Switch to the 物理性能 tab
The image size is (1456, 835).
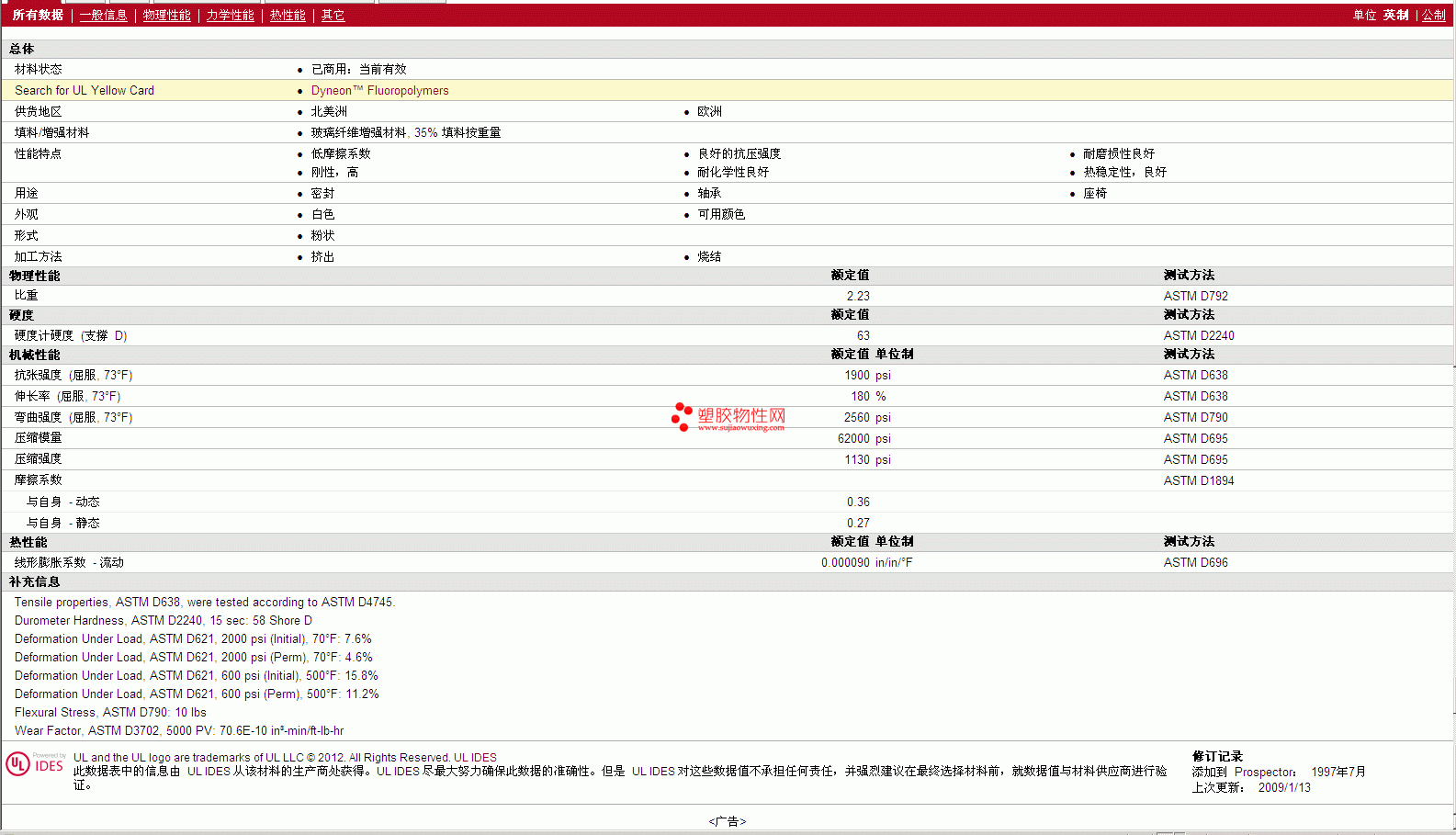click(167, 16)
